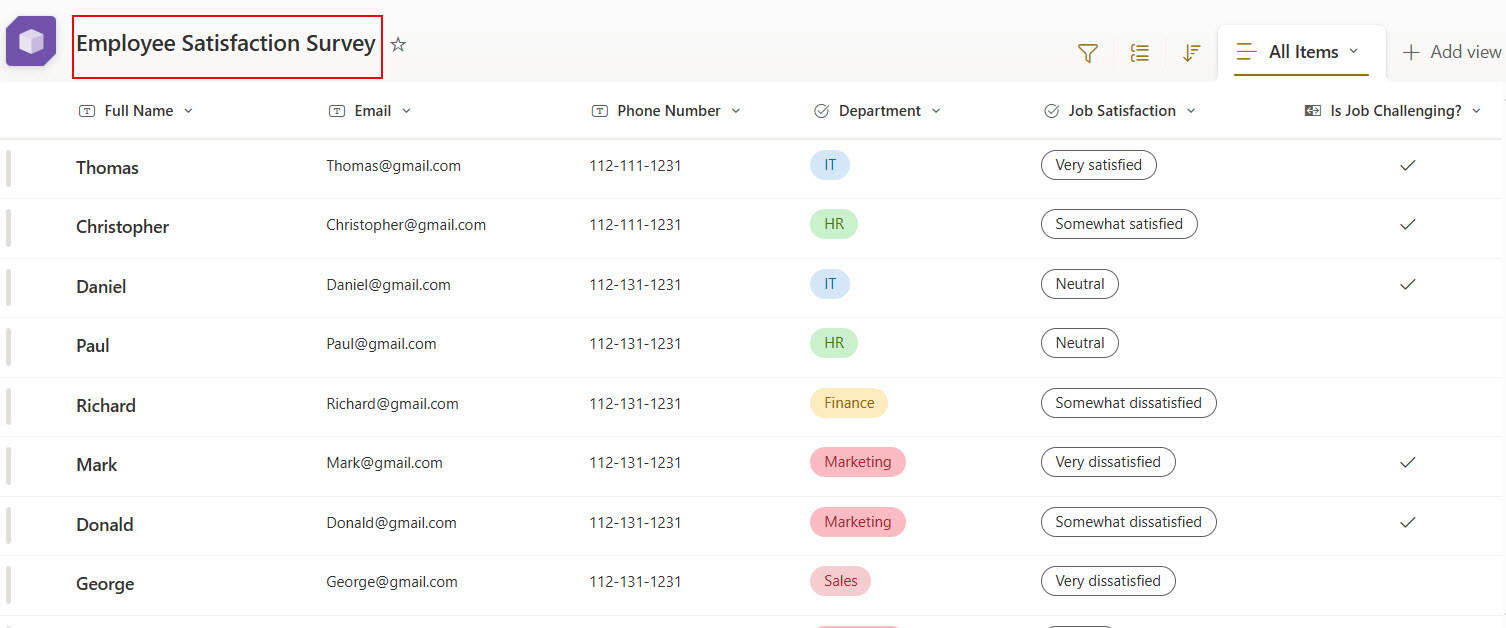Toggle Thomas's Is Job Challenging checkmark

[x=1408, y=165]
